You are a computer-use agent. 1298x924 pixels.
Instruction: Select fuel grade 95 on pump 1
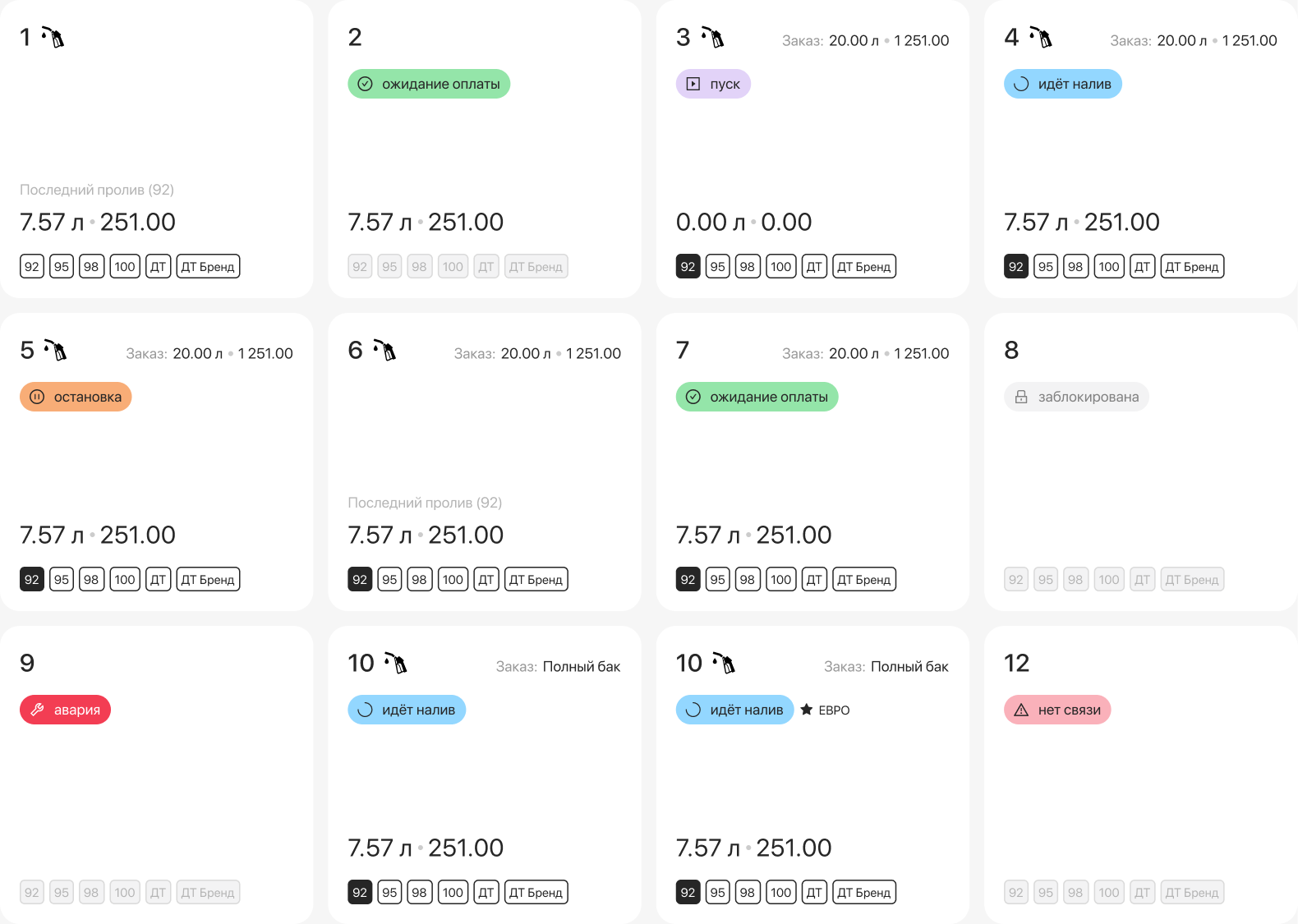(x=62, y=266)
